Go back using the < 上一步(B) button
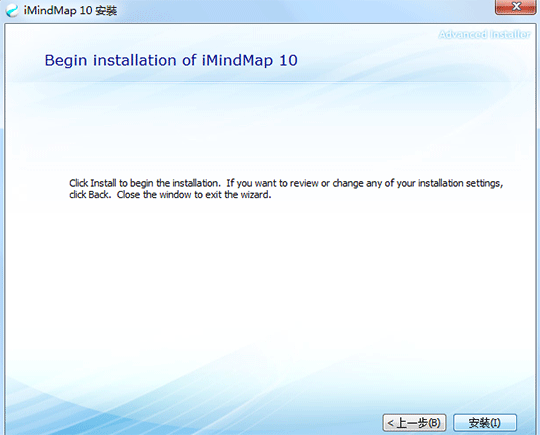Viewport: 540px width, 435px height. [414, 423]
